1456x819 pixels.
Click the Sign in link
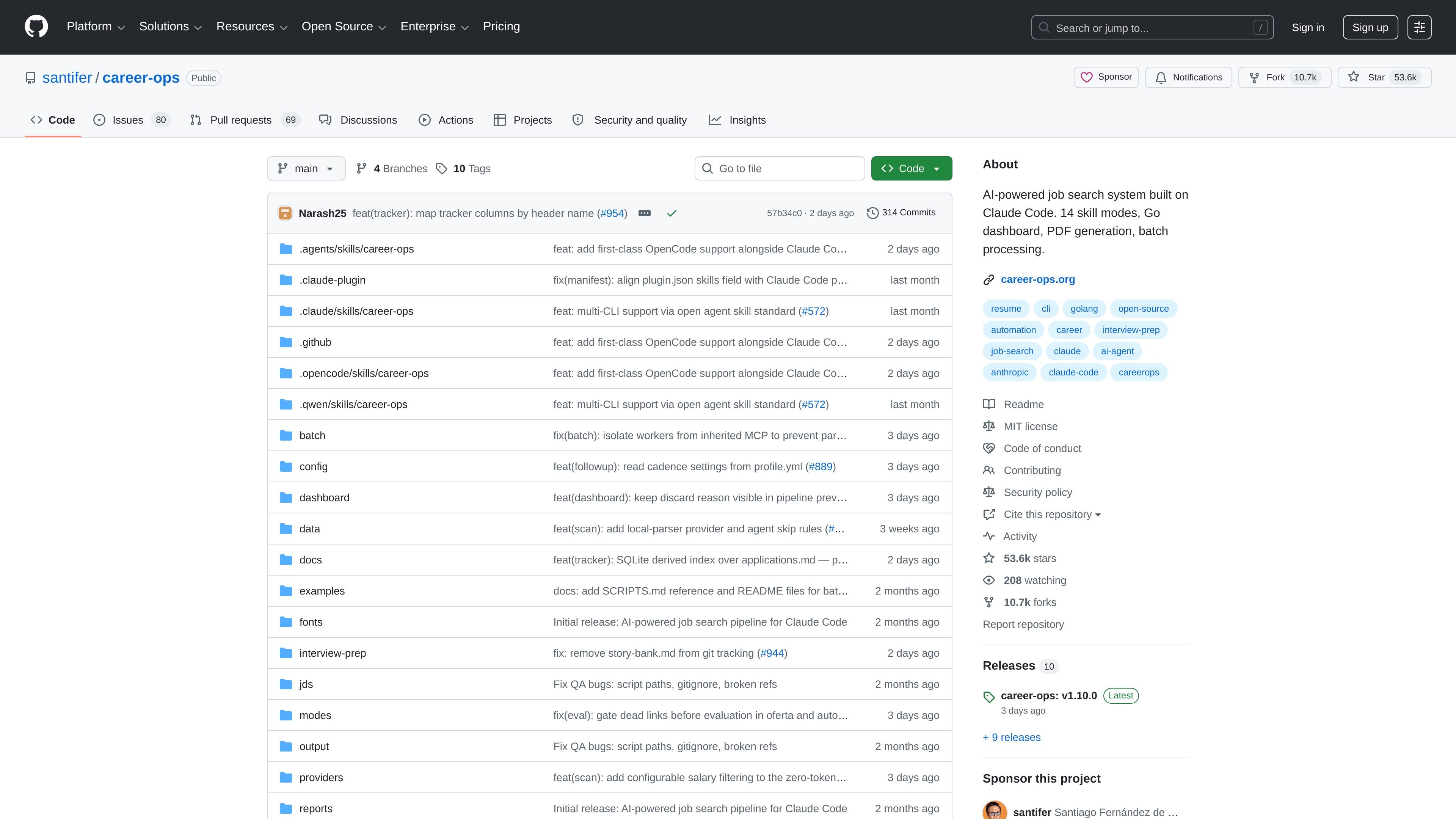(x=1308, y=27)
